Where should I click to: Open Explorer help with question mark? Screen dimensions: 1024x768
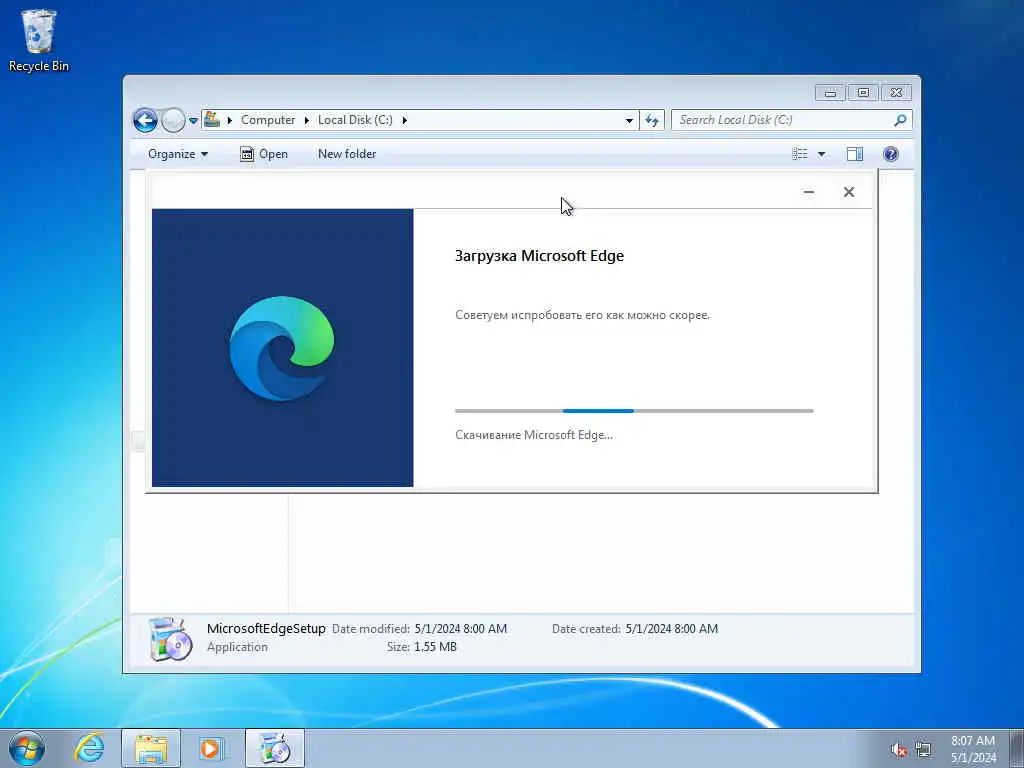point(891,154)
